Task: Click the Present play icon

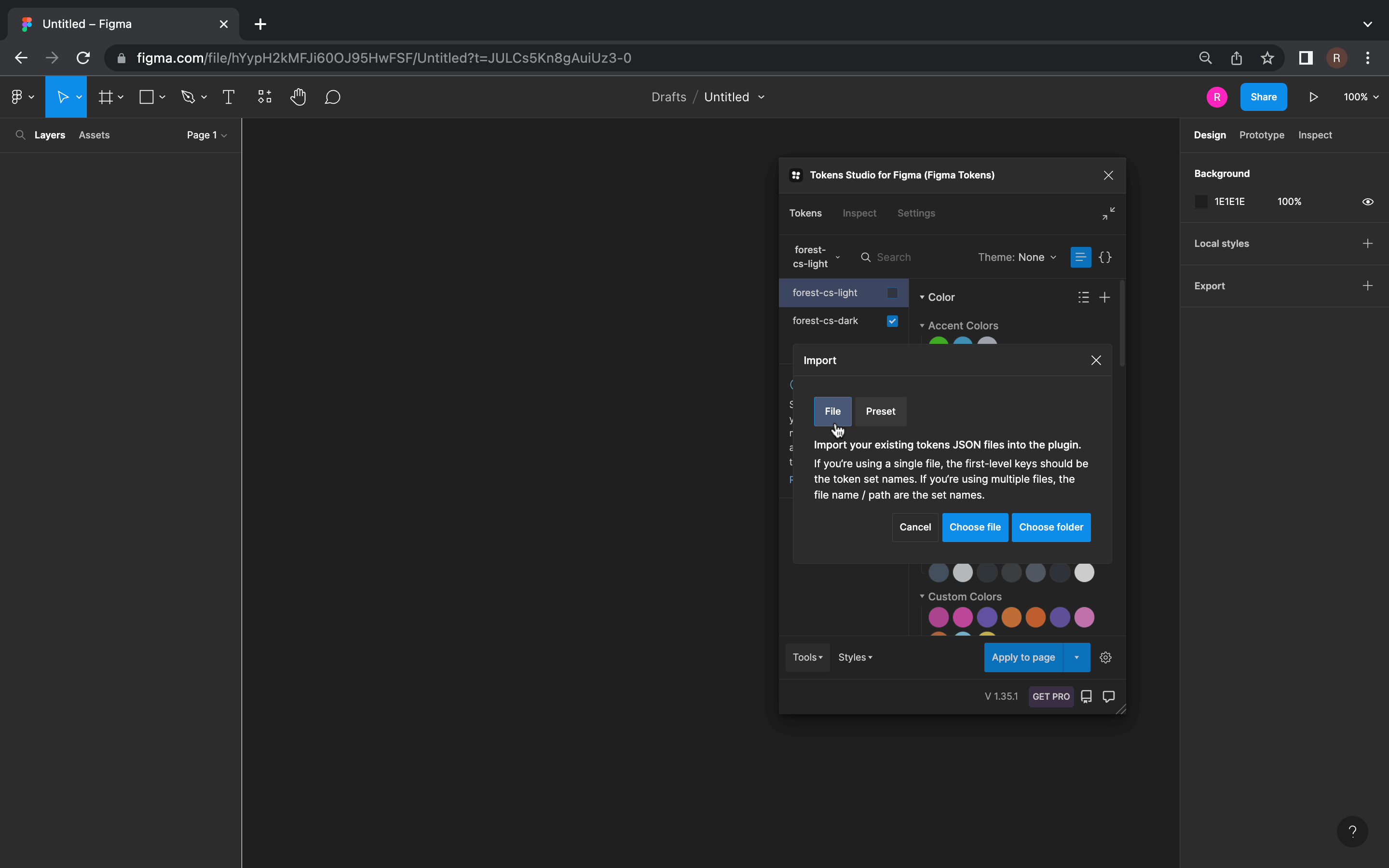Action: pyautogui.click(x=1313, y=97)
